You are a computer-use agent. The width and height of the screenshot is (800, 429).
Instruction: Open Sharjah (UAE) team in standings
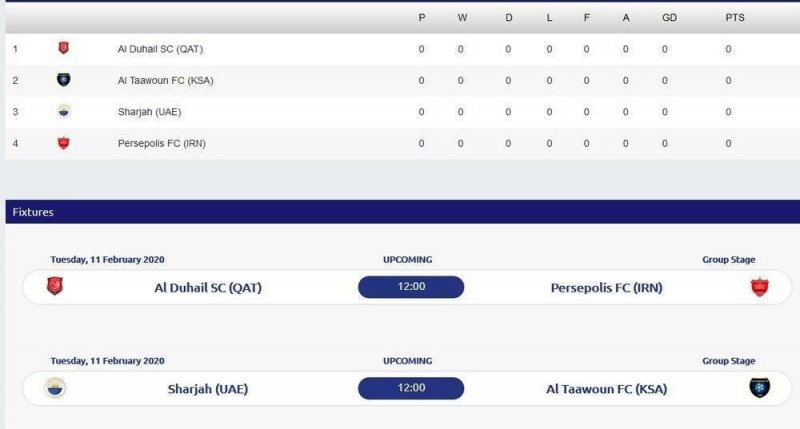(x=149, y=111)
